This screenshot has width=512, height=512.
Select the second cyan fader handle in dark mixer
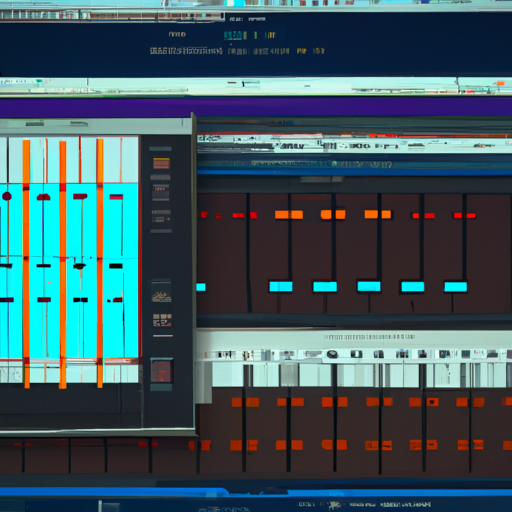(325, 287)
